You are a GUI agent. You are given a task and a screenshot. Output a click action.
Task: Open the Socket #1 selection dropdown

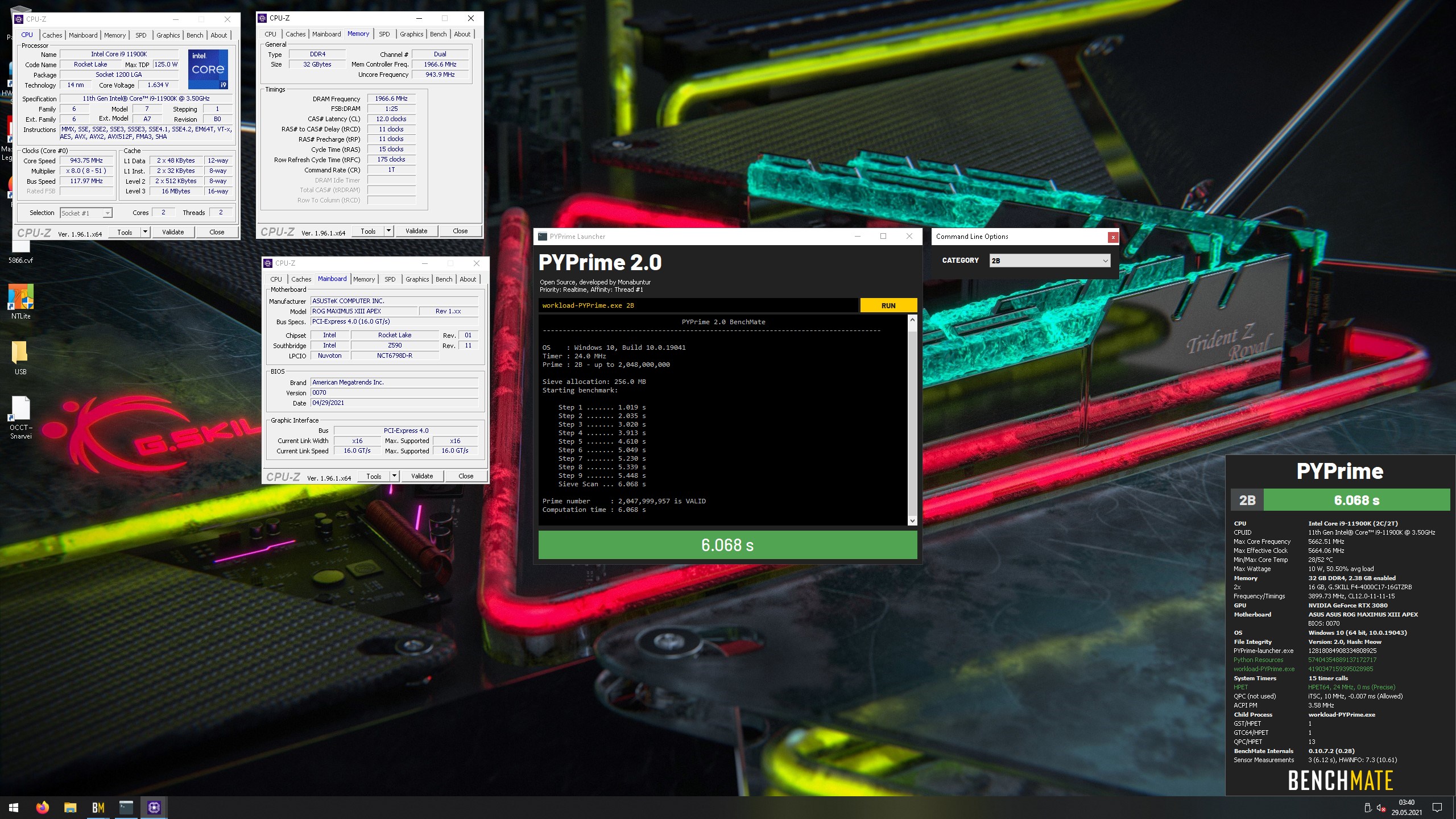(86, 213)
